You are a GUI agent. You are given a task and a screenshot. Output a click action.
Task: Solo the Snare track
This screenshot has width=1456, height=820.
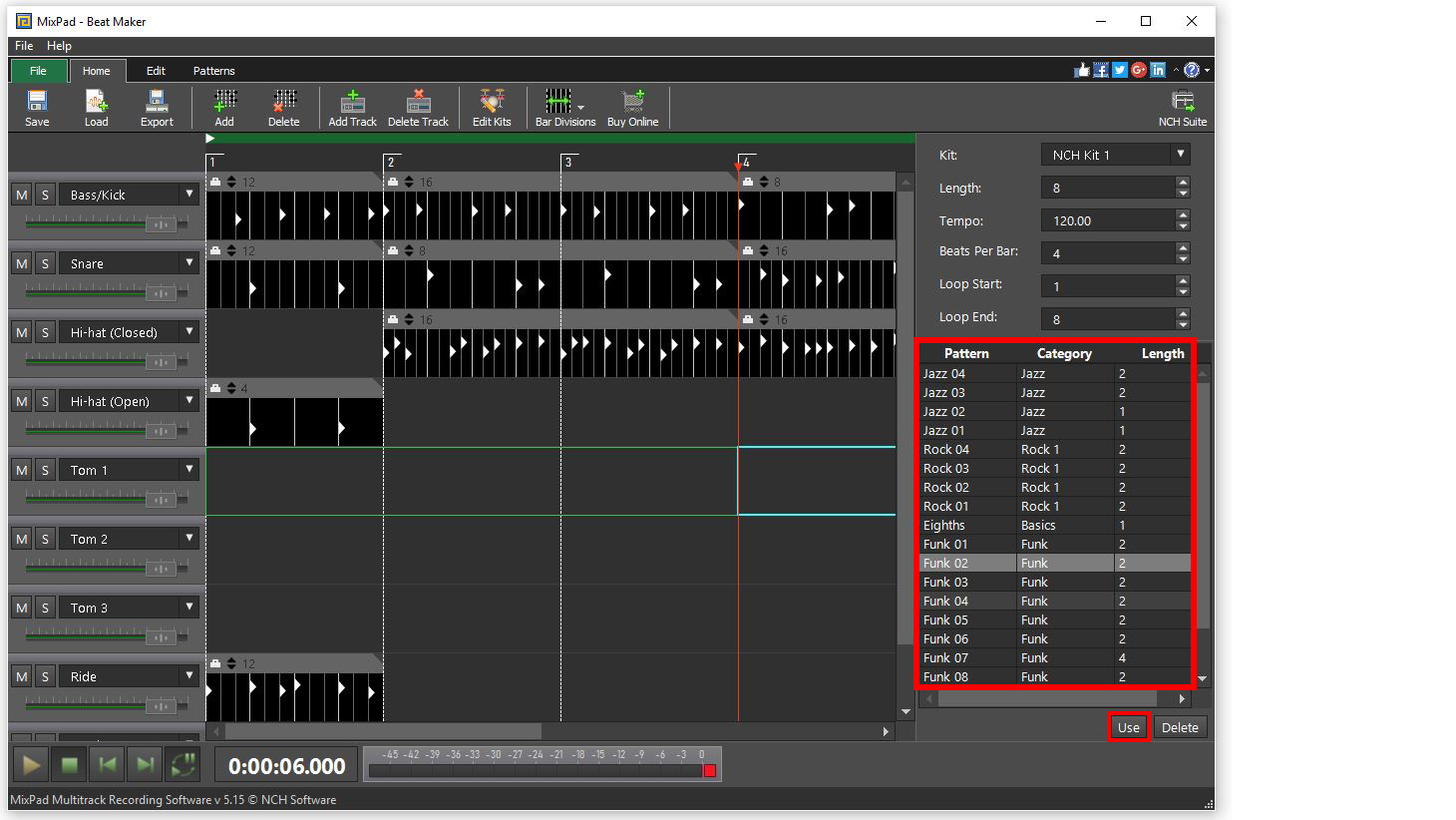[45, 262]
